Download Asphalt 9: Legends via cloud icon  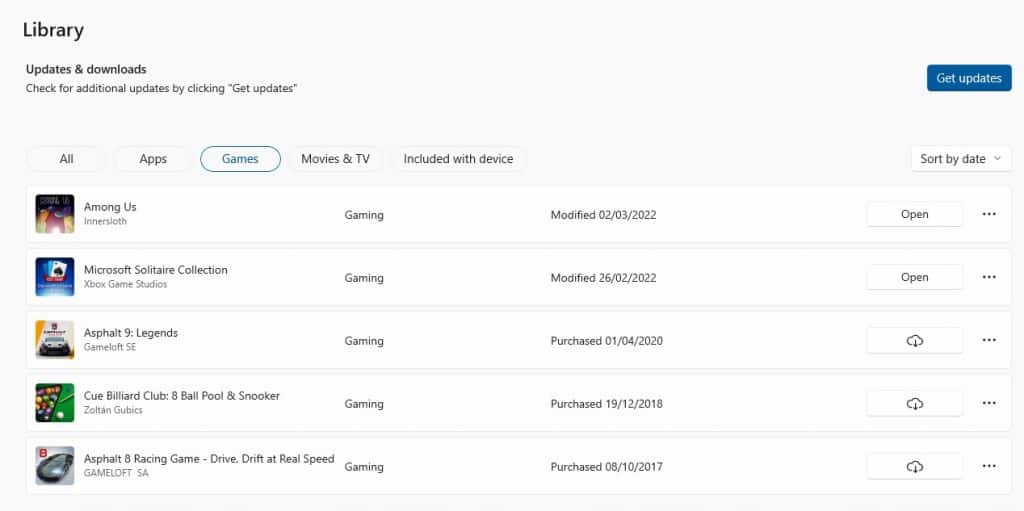pyautogui.click(x=914, y=340)
